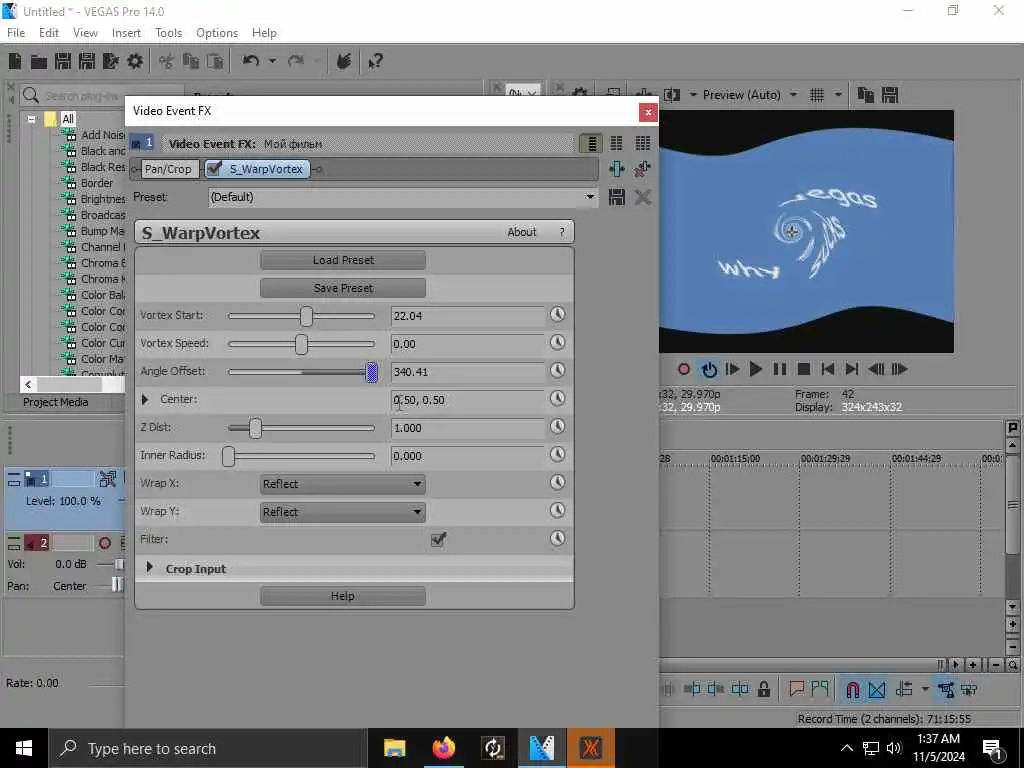Screen dimensions: 1024x768
Task: Animate Center keyframe clock icon
Action: pyautogui.click(x=557, y=399)
